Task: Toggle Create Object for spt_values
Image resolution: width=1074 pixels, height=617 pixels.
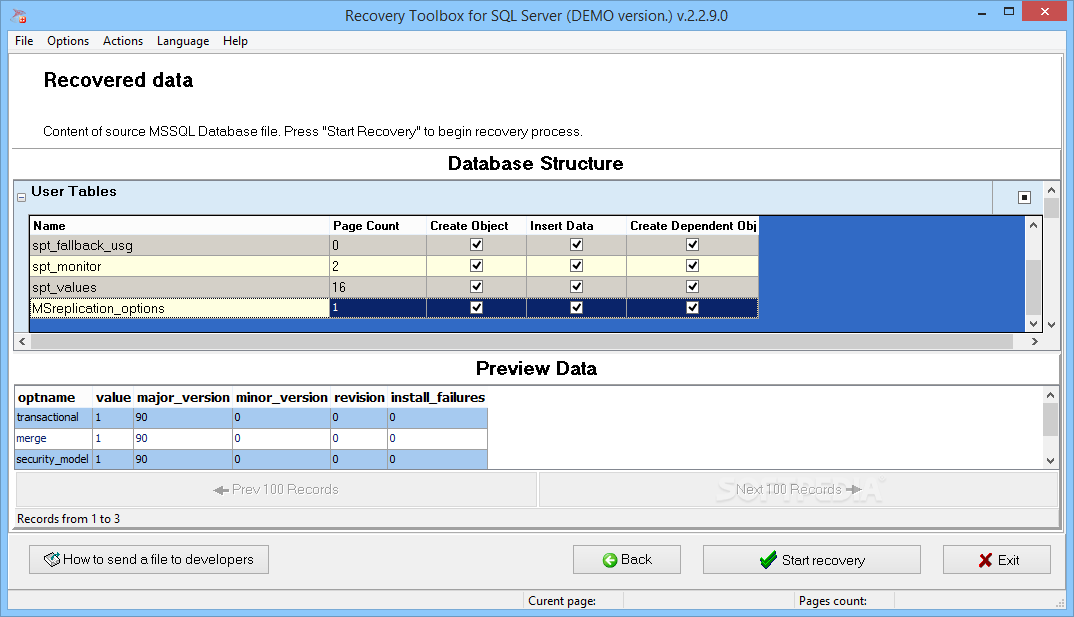Action: (477, 286)
